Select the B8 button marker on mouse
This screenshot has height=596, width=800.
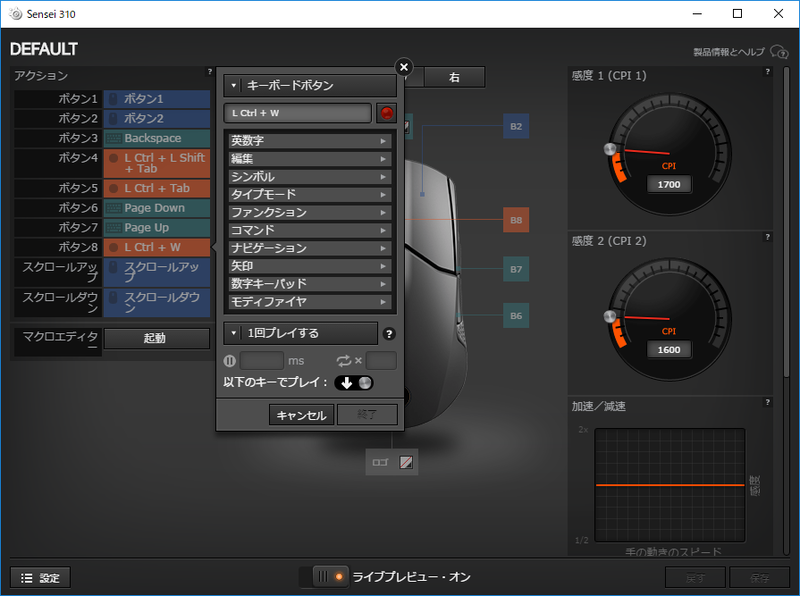516,220
